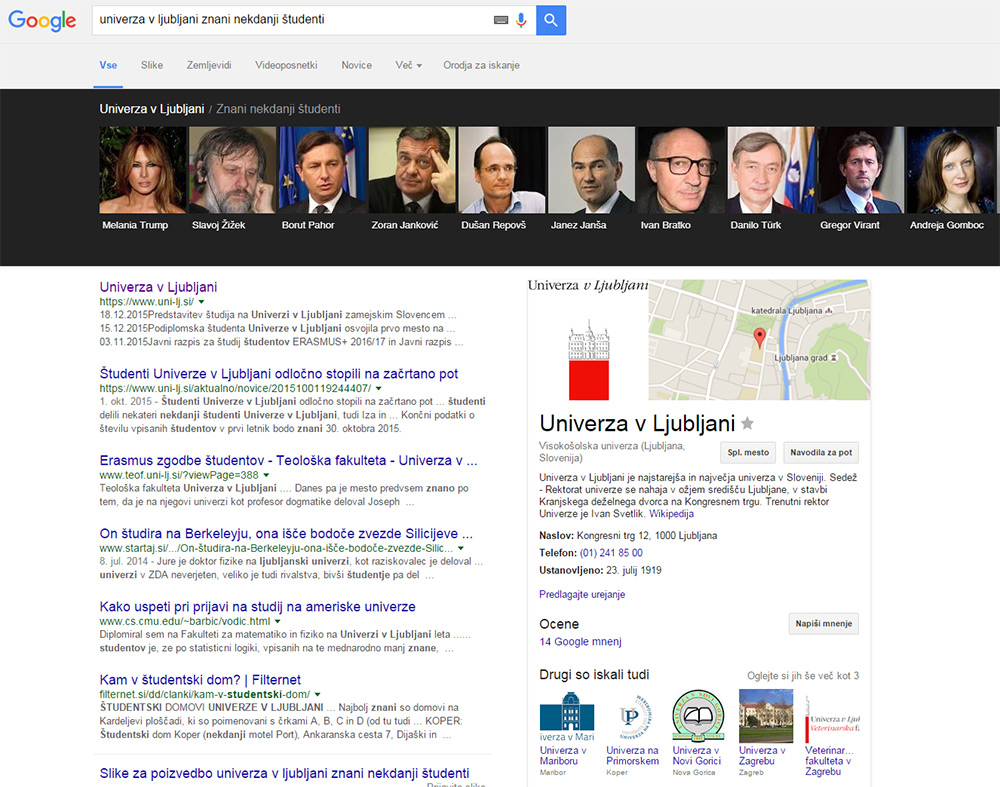Click the Google logo
This screenshot has width=1000, height=787.
[x=42, y=20]
